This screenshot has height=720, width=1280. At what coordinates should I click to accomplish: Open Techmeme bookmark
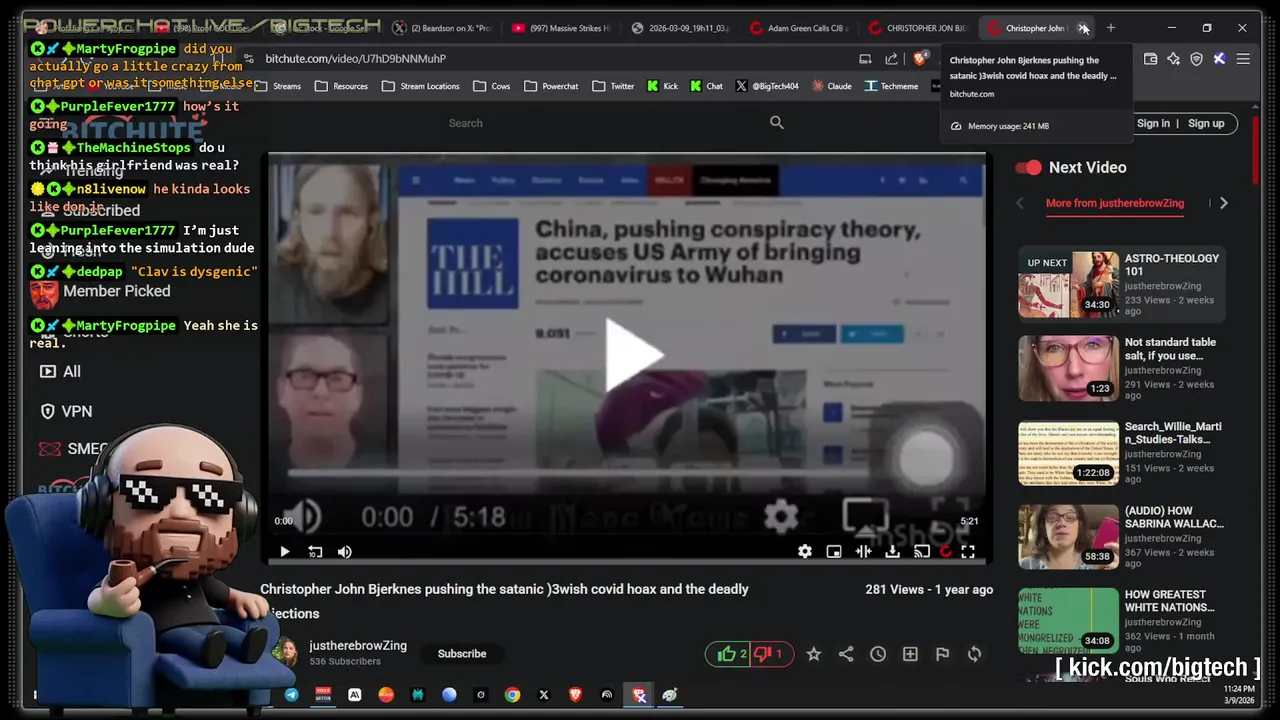point(890,86)
